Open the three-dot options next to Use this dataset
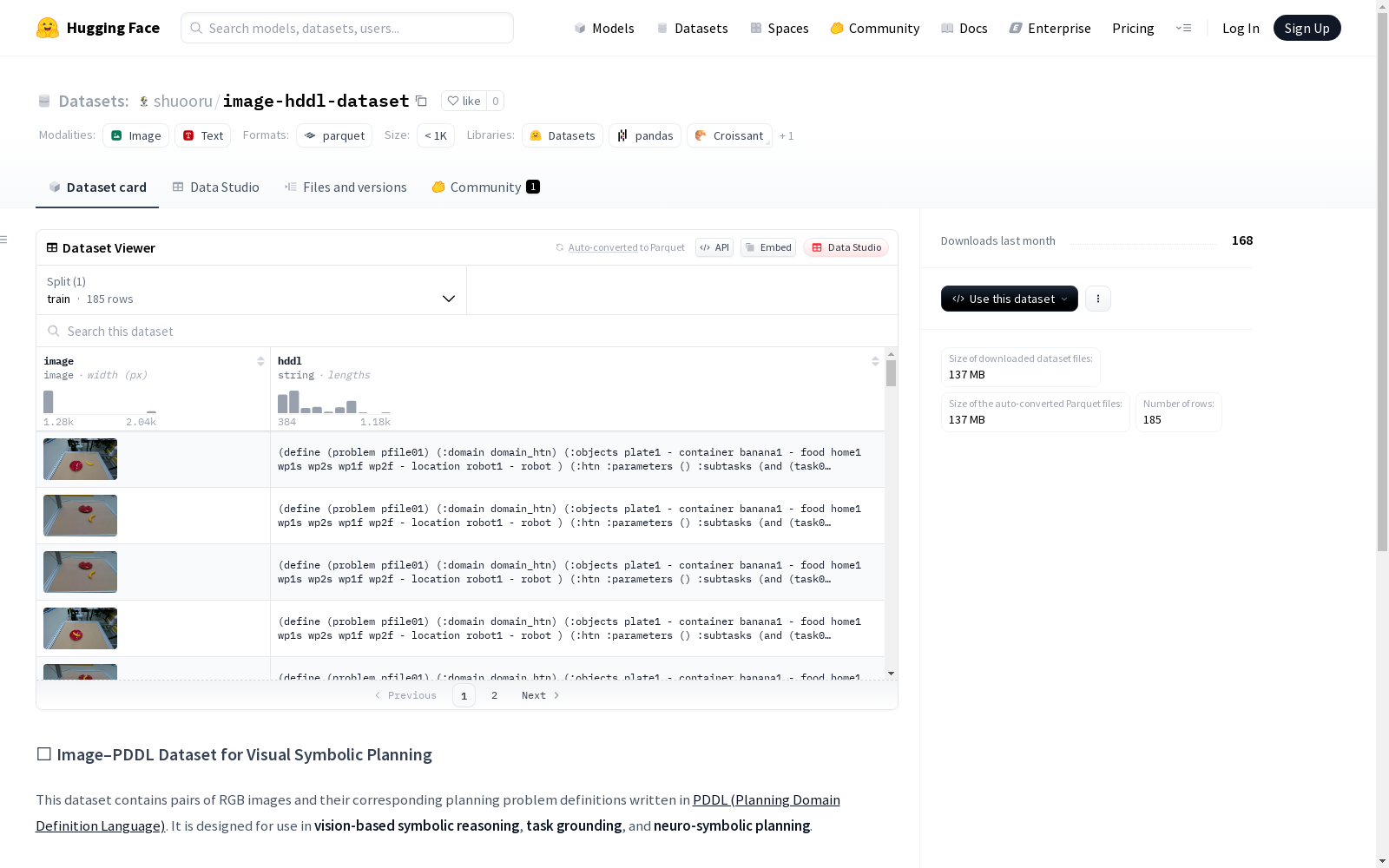 click(x=1098, y=299)
